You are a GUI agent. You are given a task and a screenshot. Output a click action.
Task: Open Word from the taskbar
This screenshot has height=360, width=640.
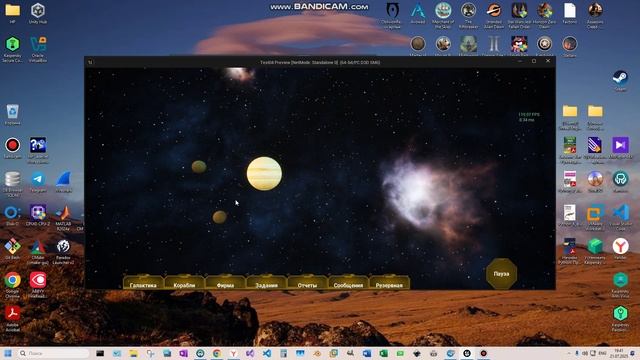pyautogui.click(x=367, y=353)
